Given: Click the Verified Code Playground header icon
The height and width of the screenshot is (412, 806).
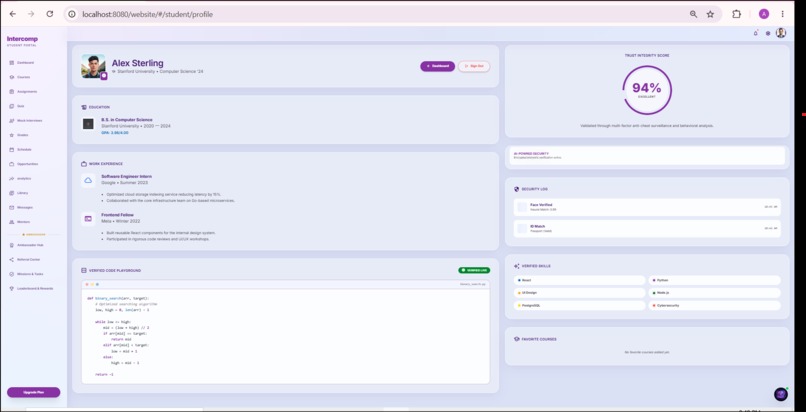Looking at the screenshot, I should [84, 270].
